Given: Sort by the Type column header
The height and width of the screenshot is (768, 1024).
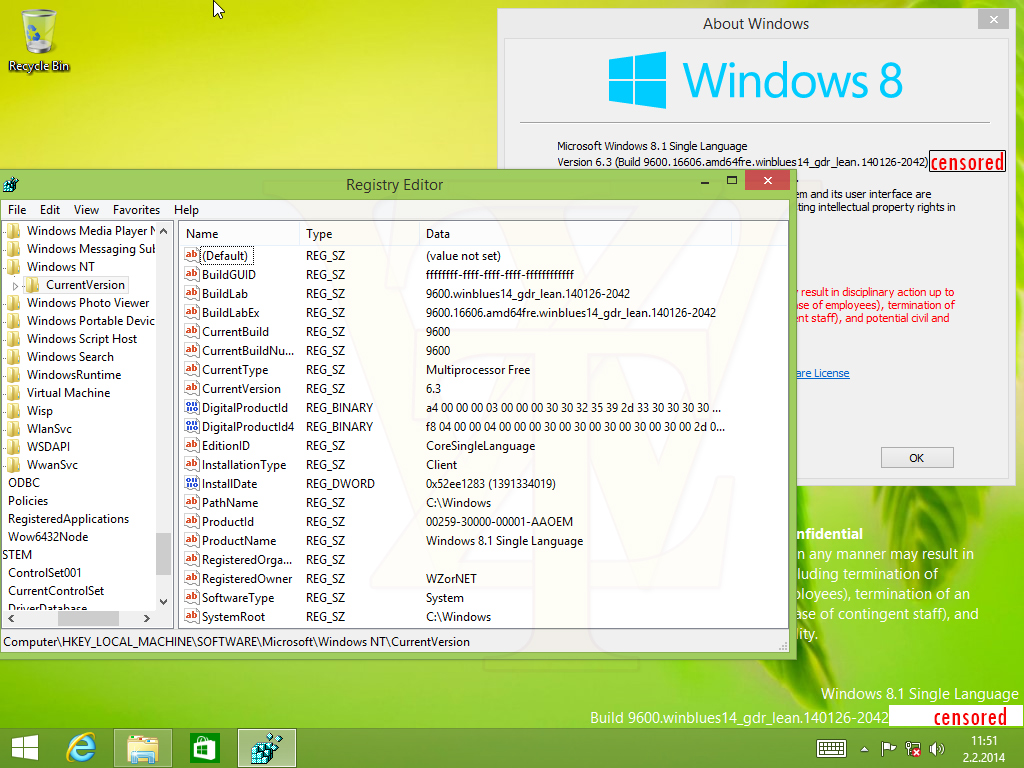Looking at the screenshot, I should tap(359, 234).
